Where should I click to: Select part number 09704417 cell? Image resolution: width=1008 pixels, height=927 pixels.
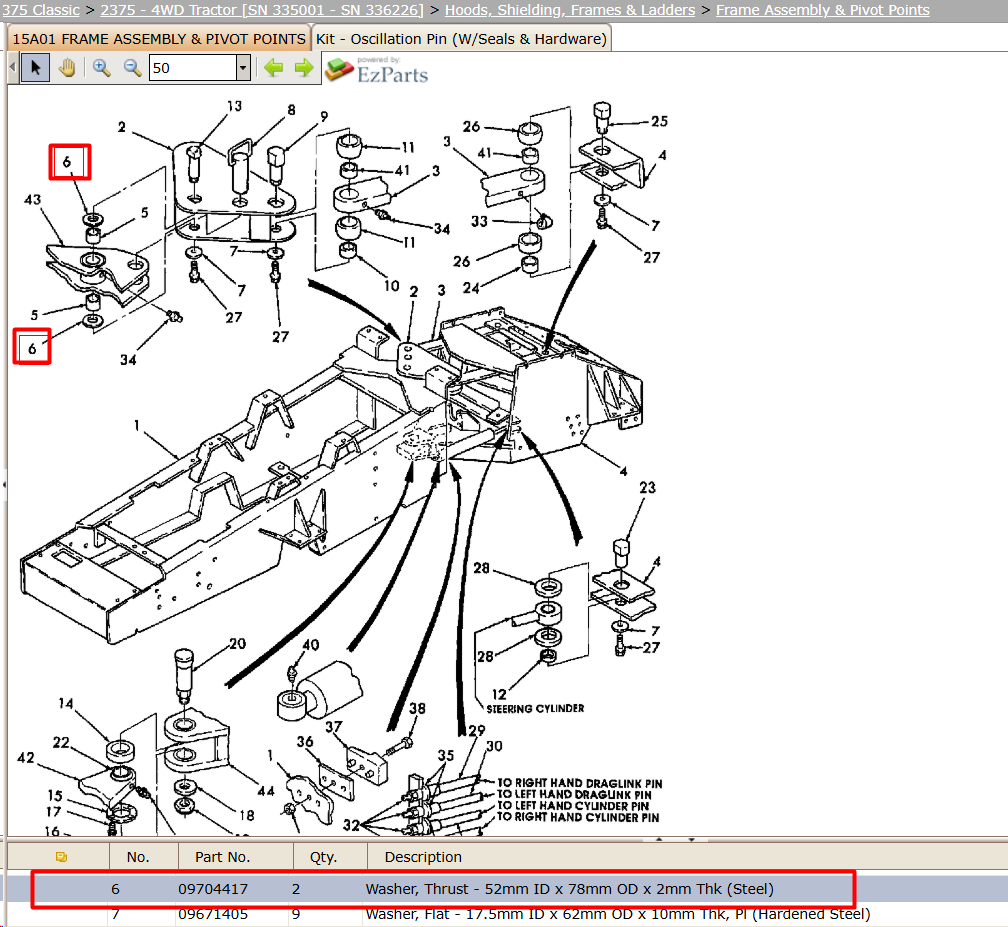[x=213, y=889]
